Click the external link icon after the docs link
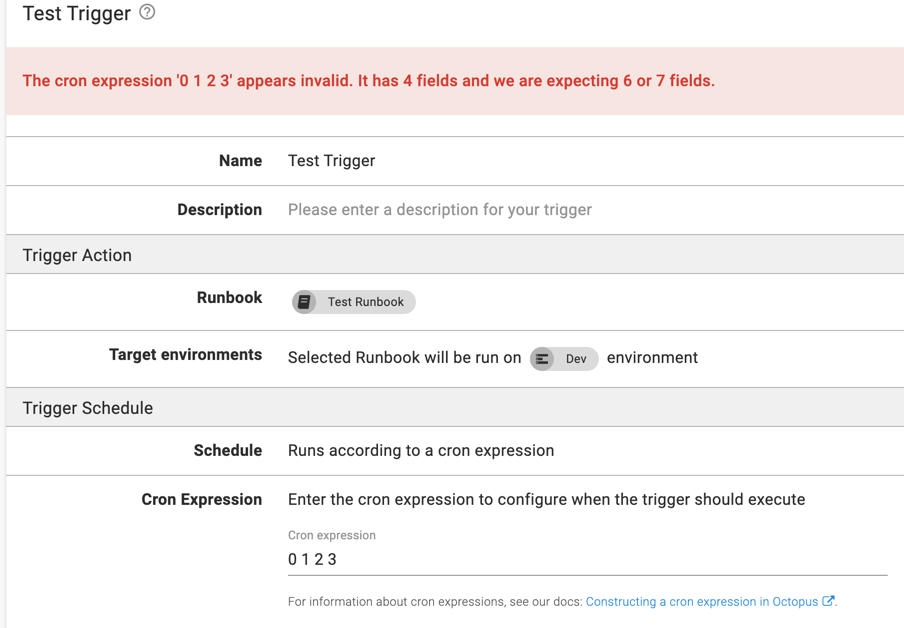Screen dimensions: 904x628 (832, 601)
